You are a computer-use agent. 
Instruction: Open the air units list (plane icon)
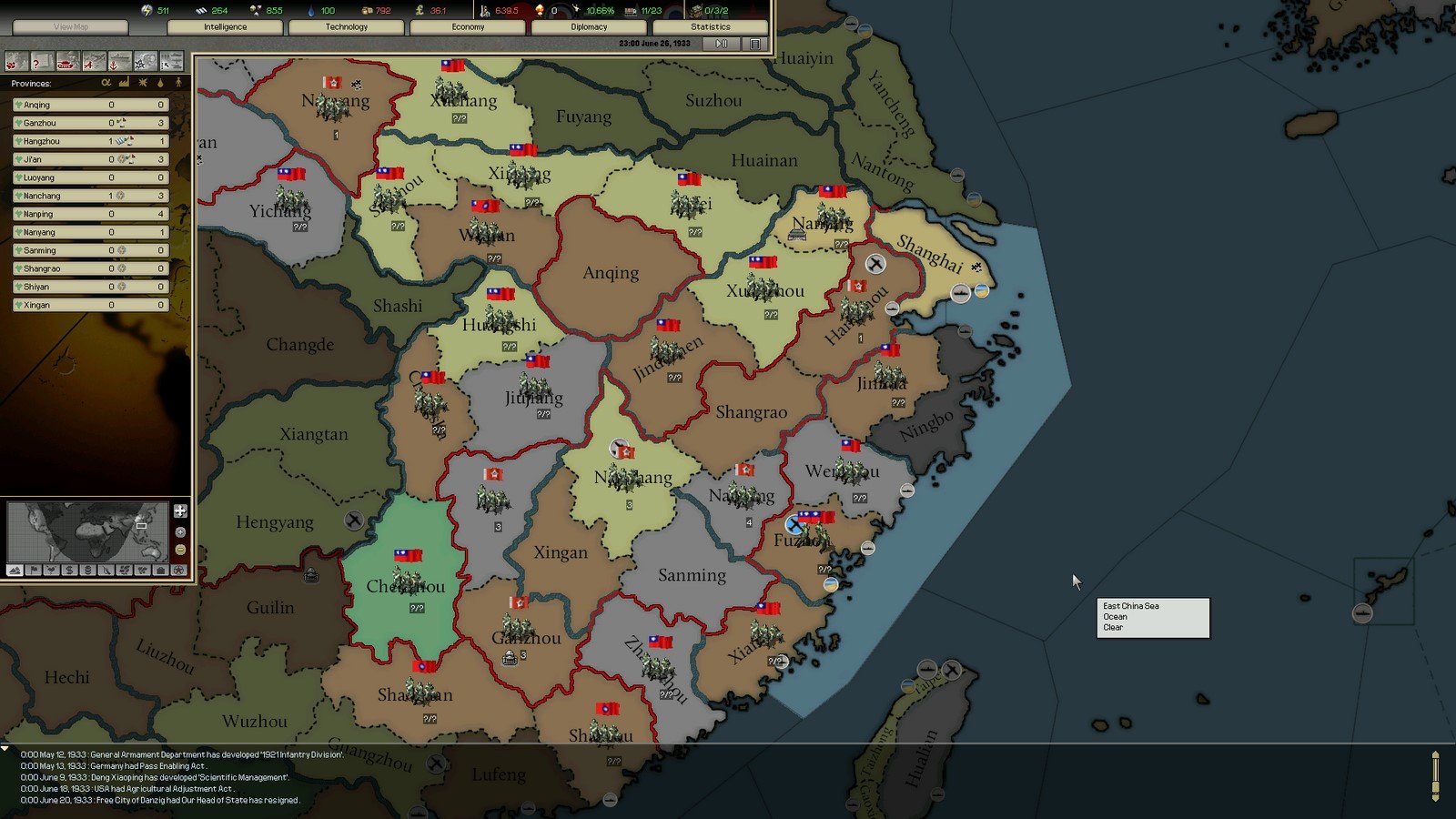coord(94,61)
